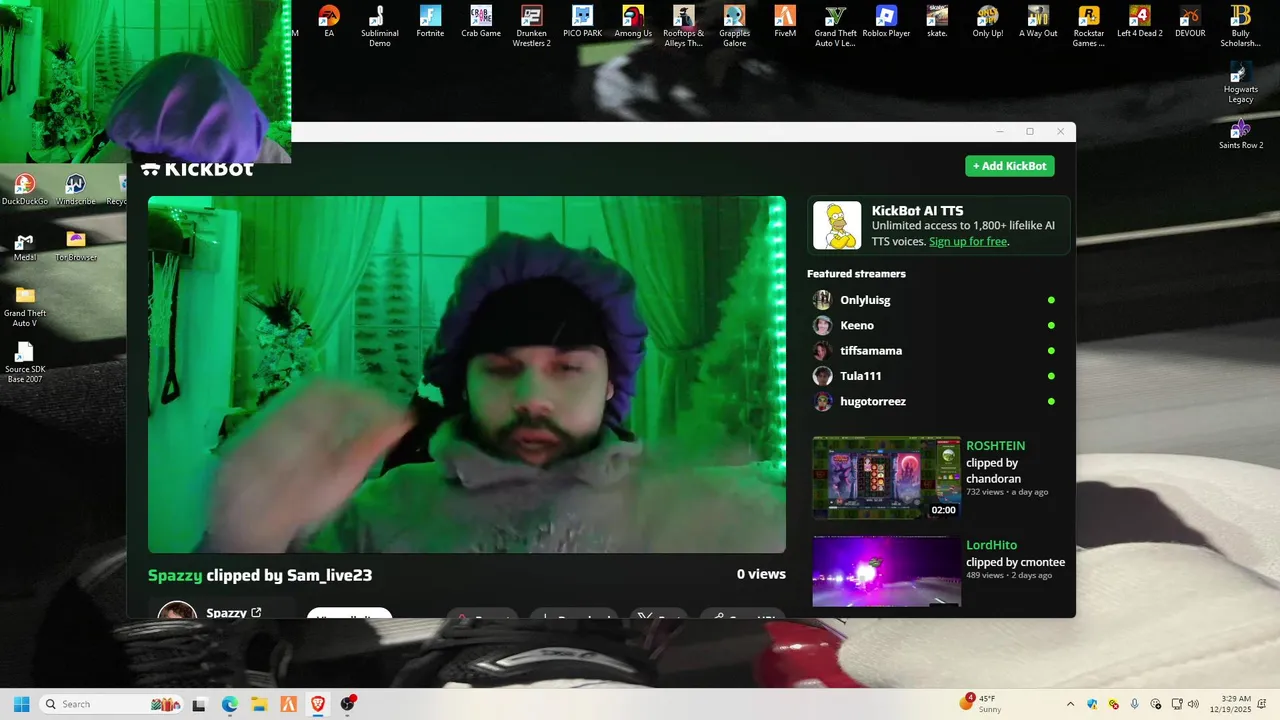
Task: Open the Grand Theft Auto V folder
Action: [25, 307]
